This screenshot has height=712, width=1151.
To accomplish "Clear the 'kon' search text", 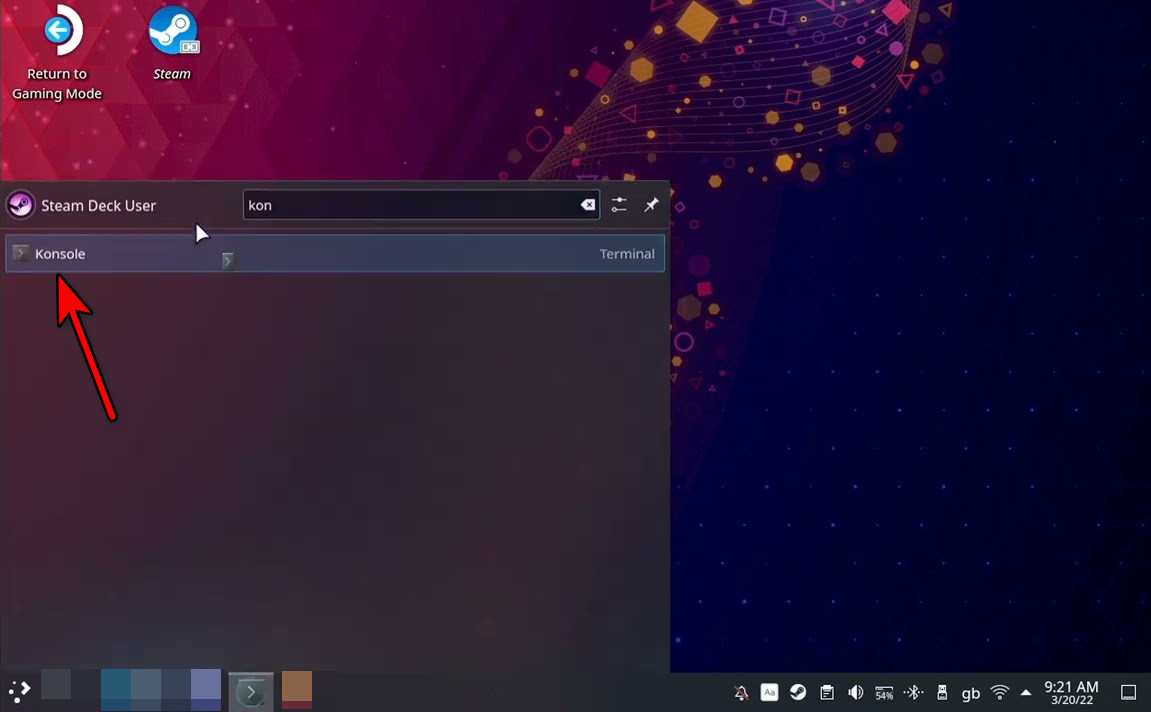I will point(587,205).
